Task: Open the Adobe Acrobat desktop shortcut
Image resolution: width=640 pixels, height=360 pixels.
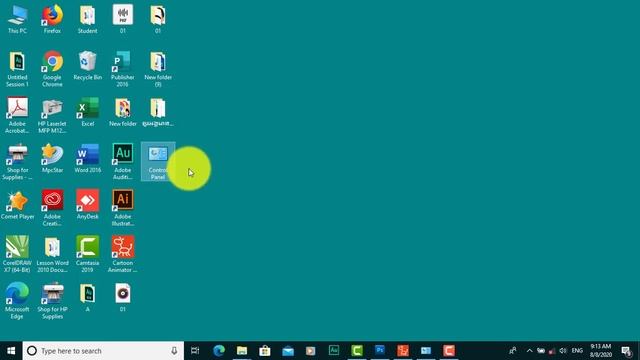Action: (17, 116)
